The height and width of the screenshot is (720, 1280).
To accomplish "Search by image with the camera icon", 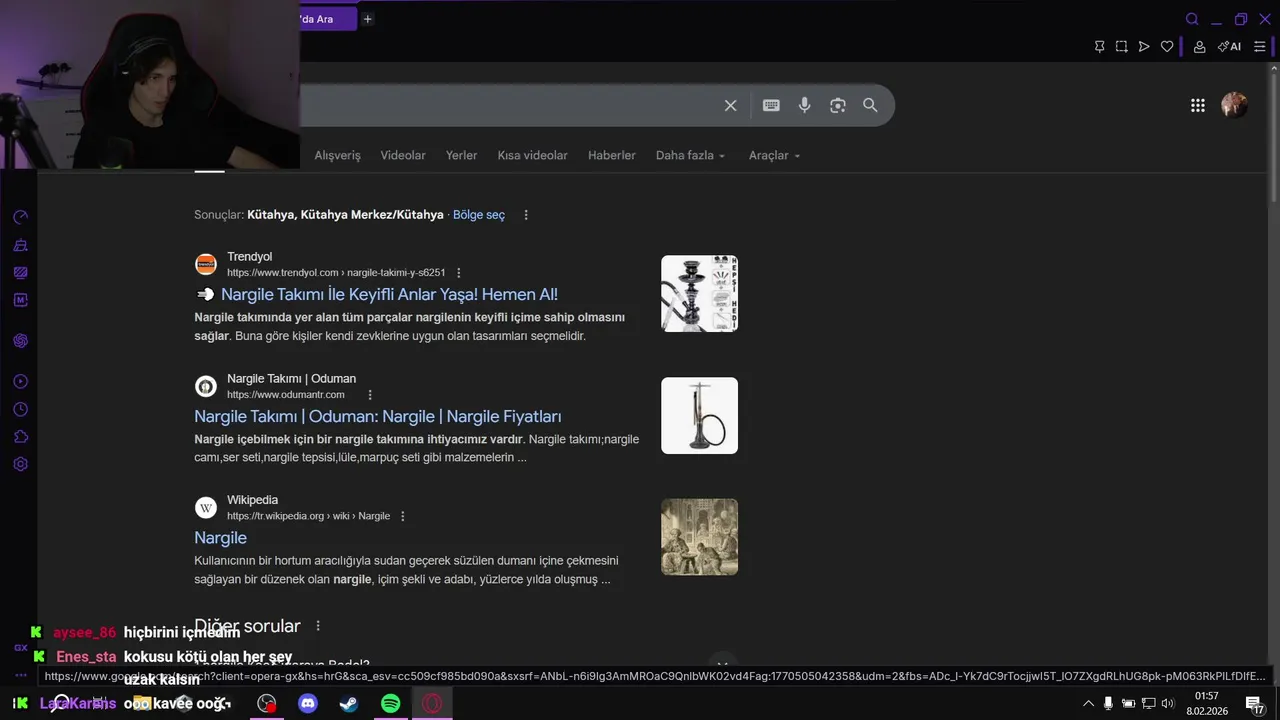I will click(x=838, y=105).
